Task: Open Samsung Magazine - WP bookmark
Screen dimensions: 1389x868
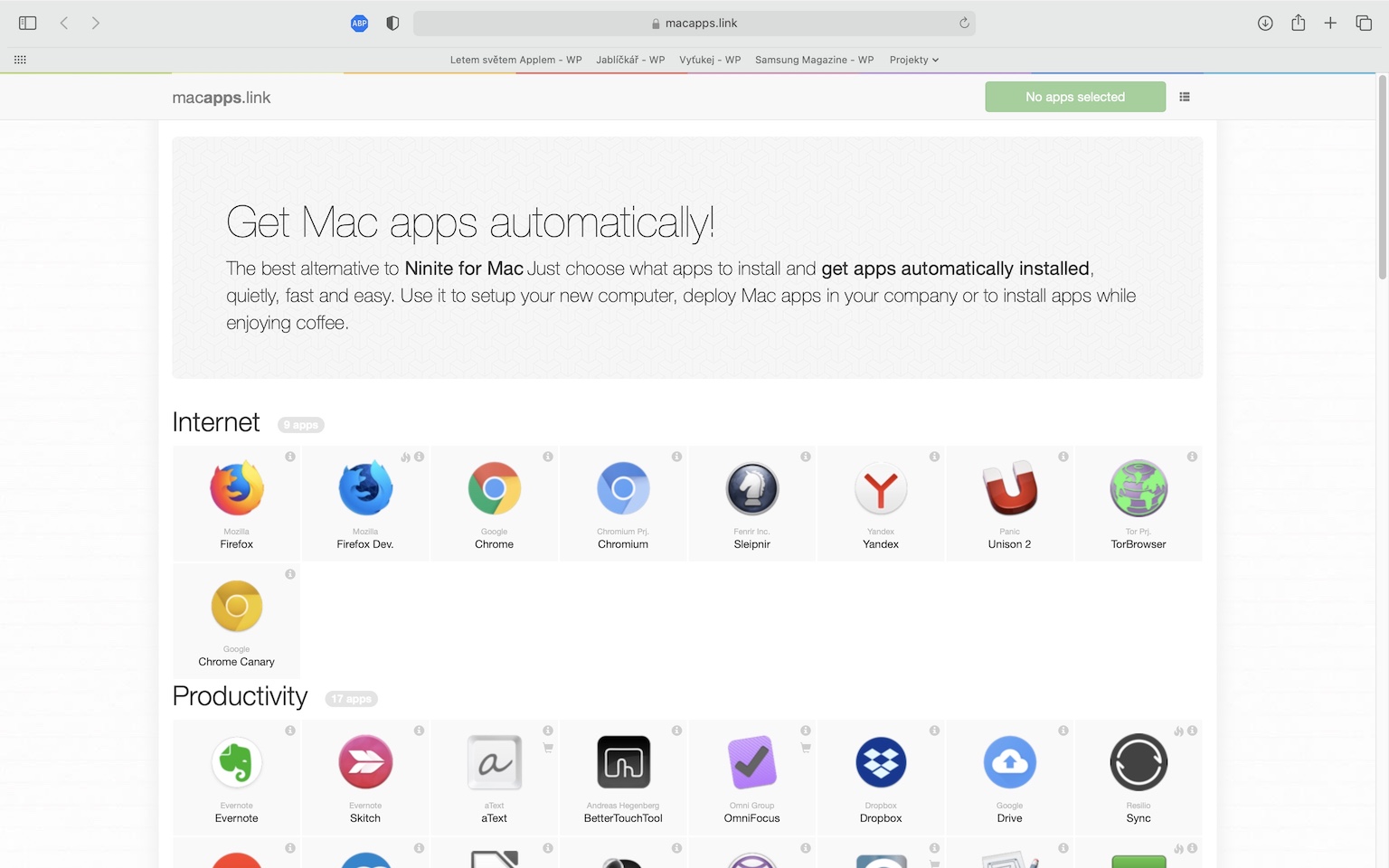Action: (x=815, y=60)
